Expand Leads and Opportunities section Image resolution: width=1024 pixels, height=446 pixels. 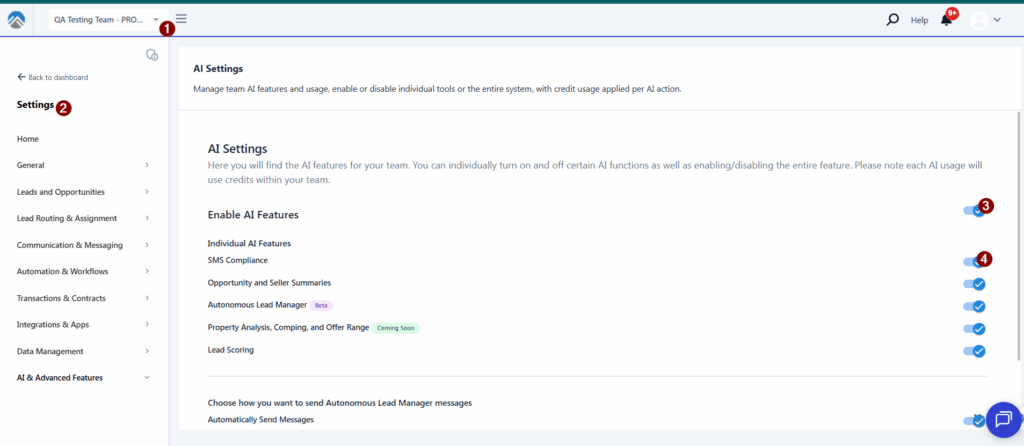(x=83, y=192)
